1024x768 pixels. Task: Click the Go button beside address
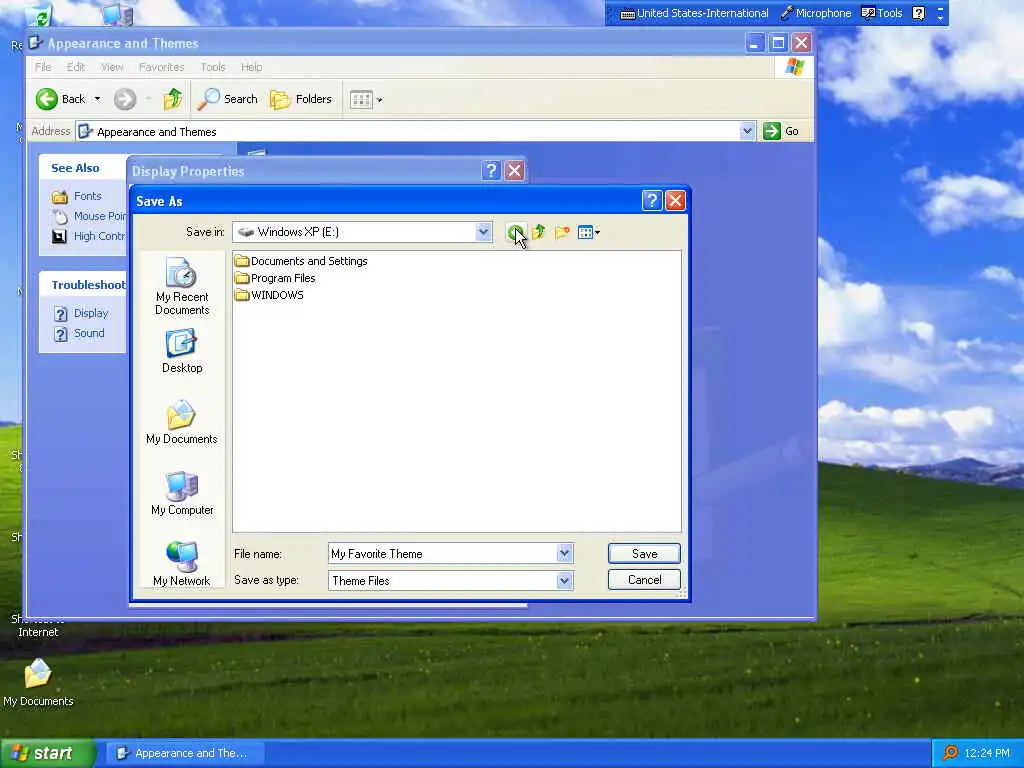(782, 131)
